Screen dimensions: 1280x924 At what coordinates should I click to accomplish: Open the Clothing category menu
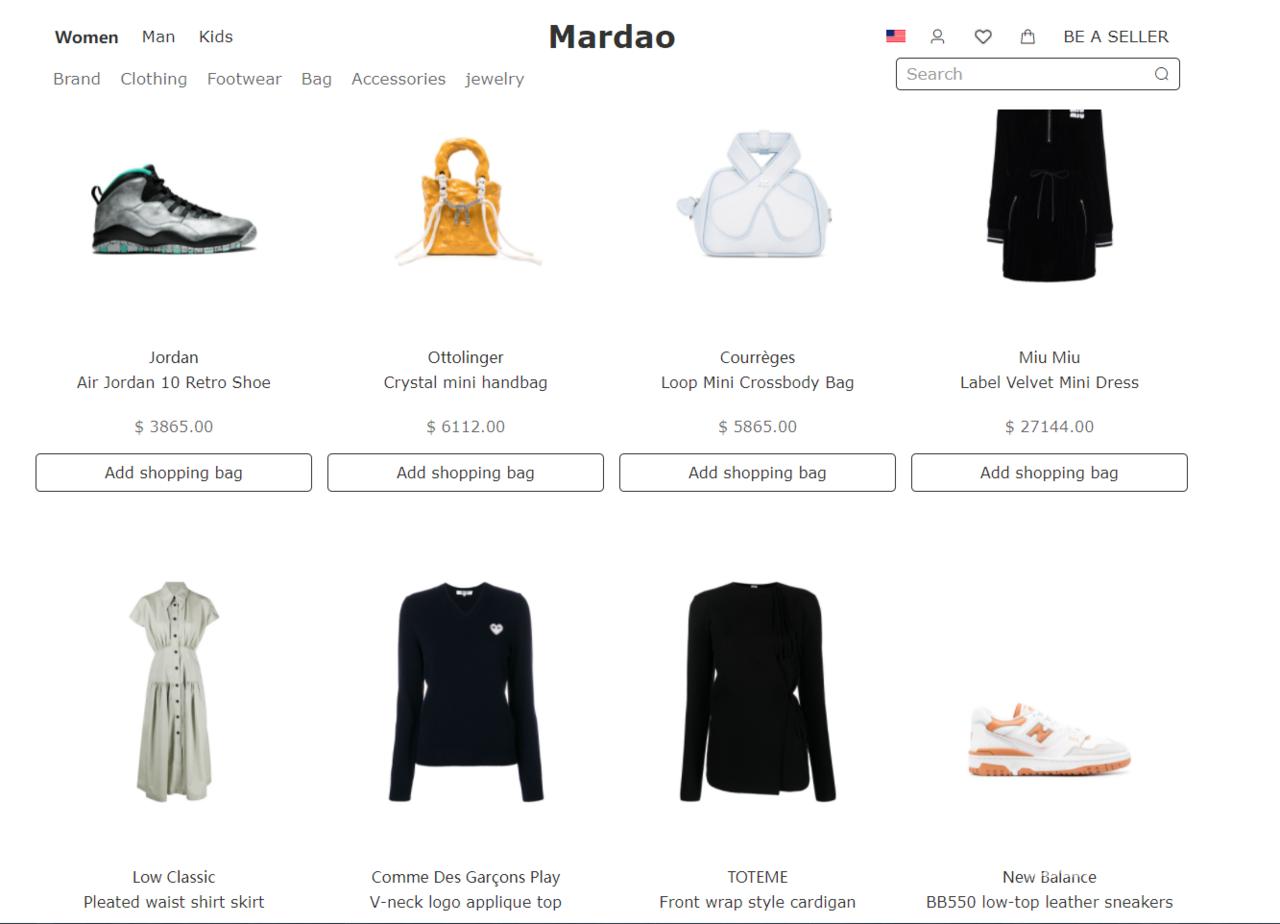click(x=153, y=79)
